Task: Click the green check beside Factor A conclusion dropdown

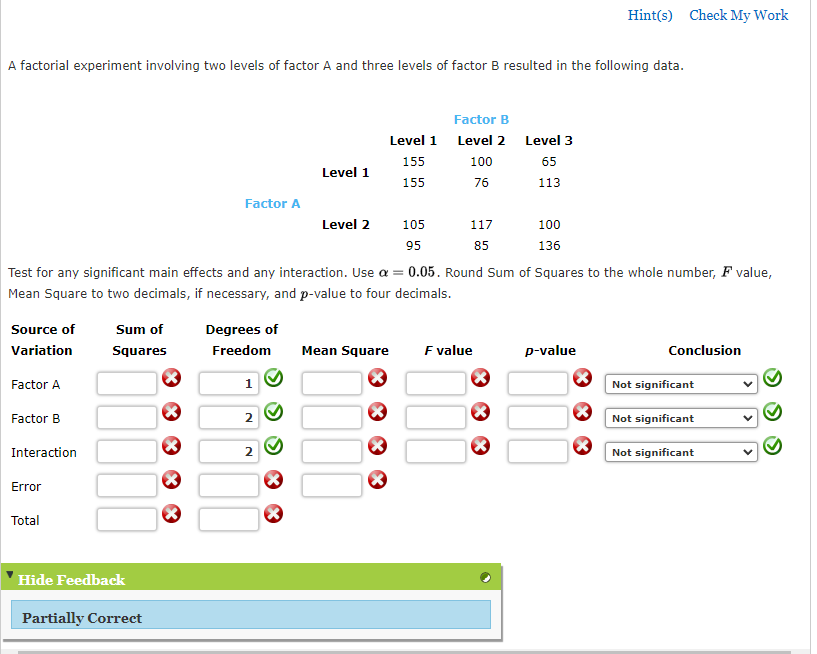Action: tap(771, 378)
